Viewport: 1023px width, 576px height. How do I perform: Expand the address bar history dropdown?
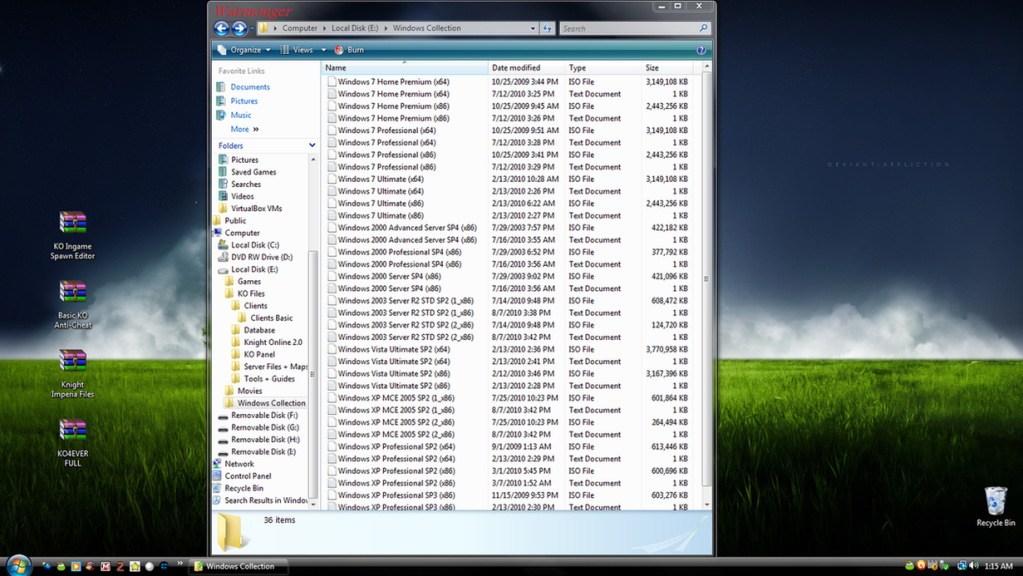[x=532, y=29]
